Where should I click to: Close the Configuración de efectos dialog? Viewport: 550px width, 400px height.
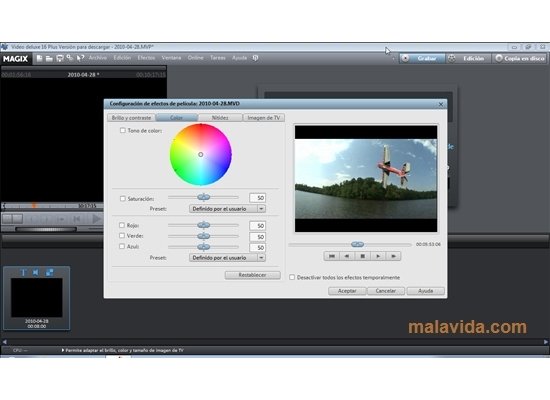click(441, 104)
